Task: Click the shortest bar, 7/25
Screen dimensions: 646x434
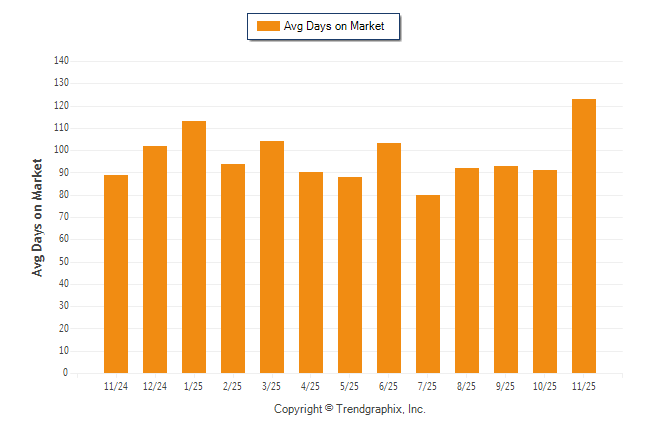Action: pos(428,284)
